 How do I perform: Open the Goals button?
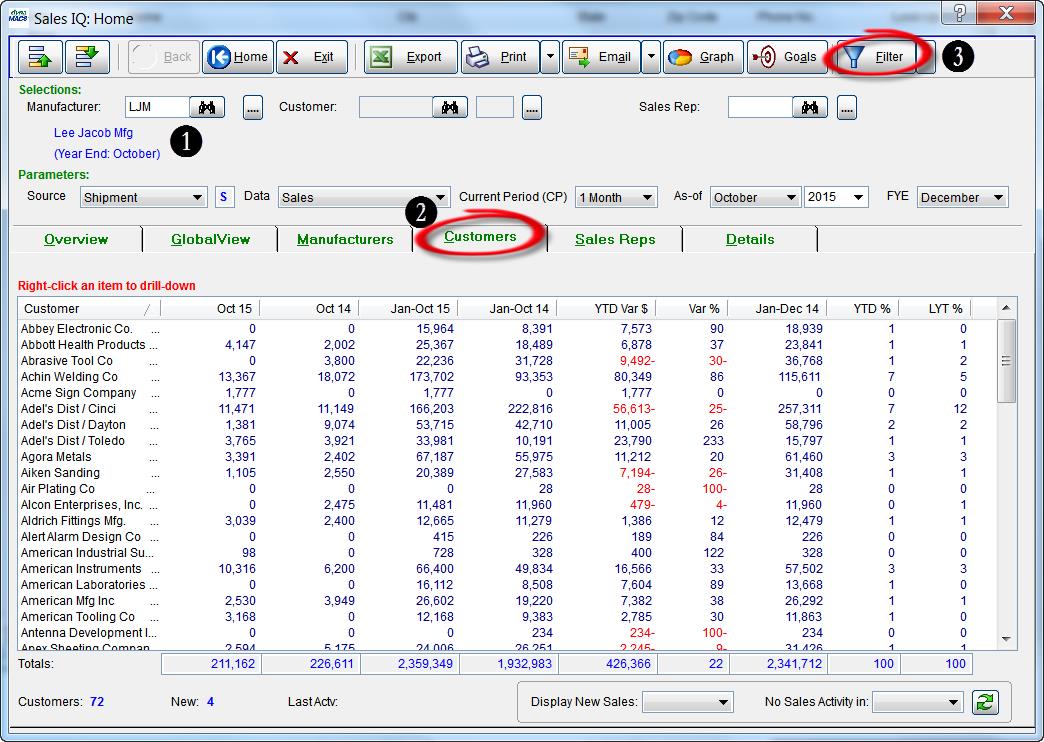tap(787, 57)
